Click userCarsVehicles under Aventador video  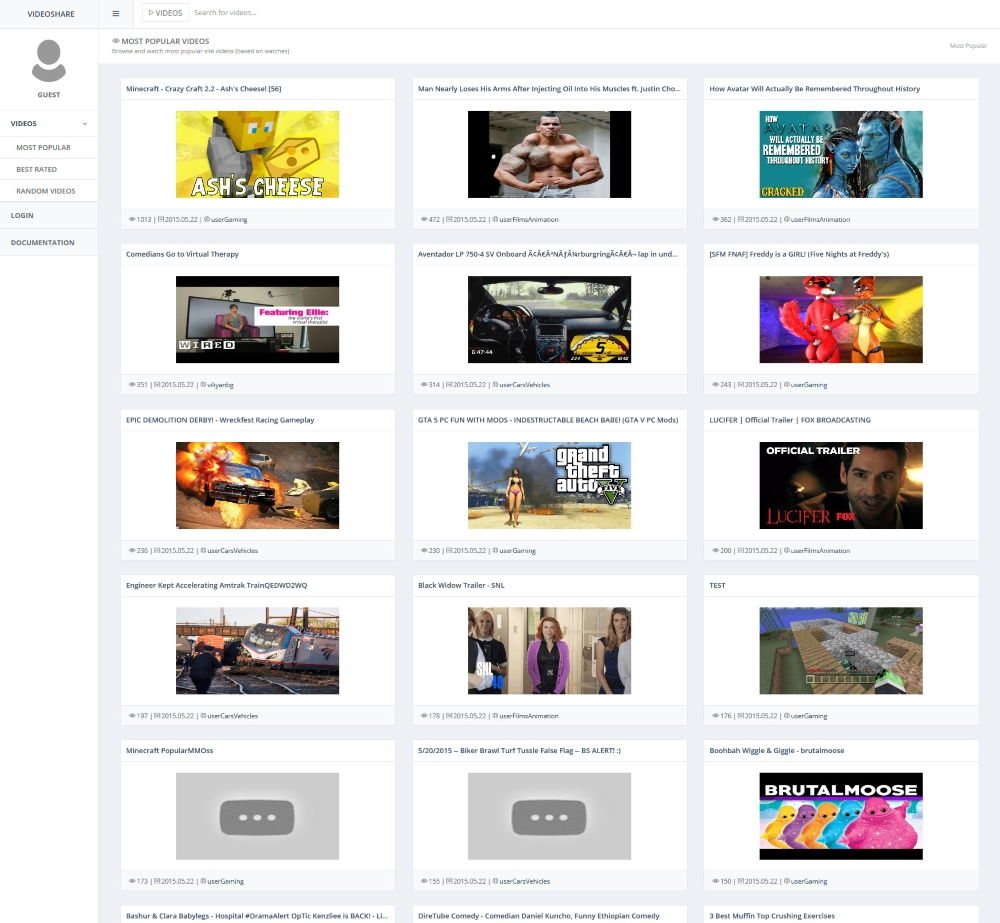pyautogui.click(x=524, y=385)
